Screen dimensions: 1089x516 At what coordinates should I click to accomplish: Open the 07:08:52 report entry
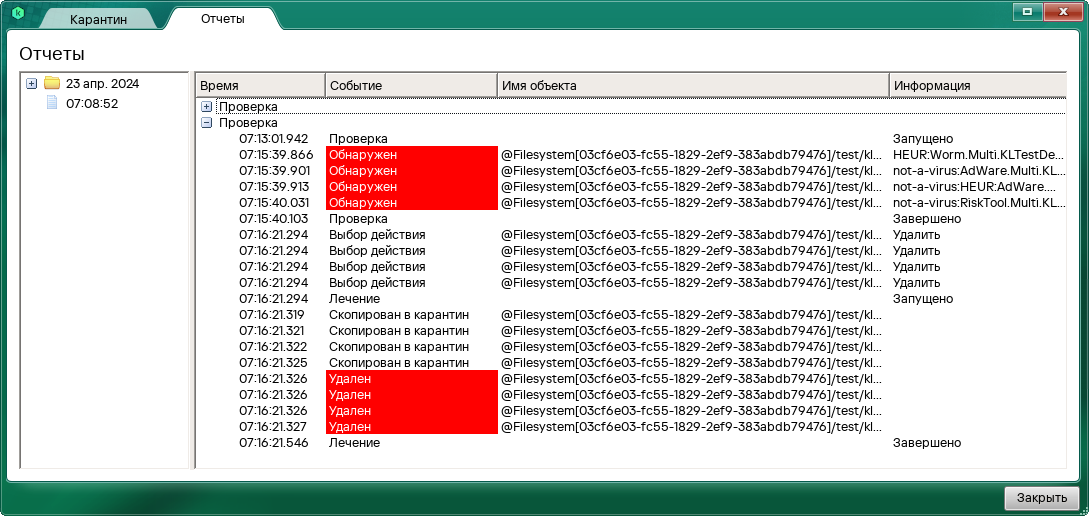[x=92, y=103]
